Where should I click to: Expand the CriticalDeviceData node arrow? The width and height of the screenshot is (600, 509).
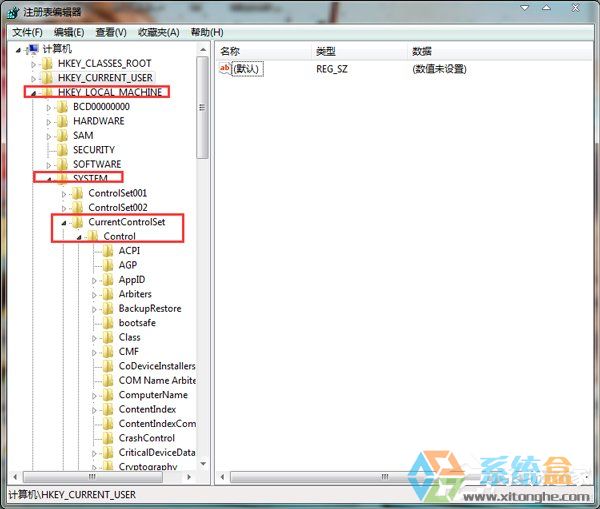click(x=95, y=454)
